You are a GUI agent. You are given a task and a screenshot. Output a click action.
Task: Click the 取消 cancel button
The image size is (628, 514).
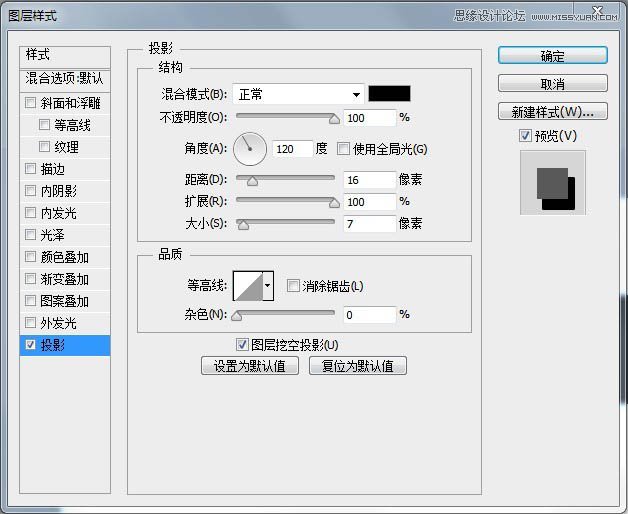(552, 84)
